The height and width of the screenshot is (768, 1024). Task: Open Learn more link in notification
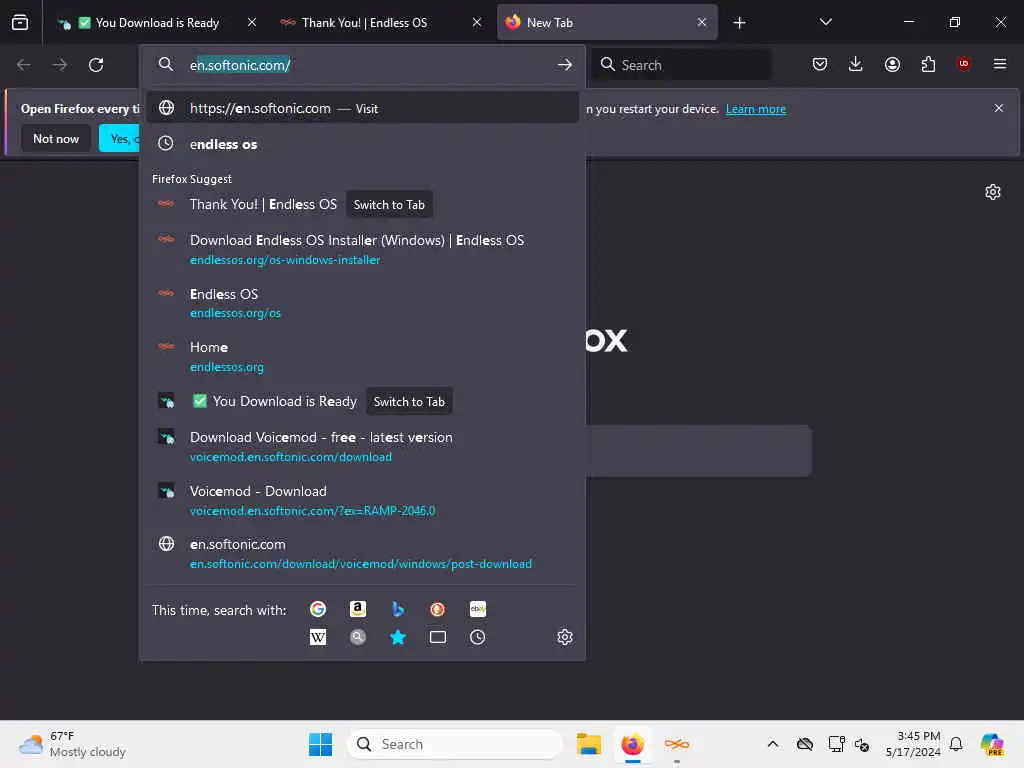(x=756, y=109)
